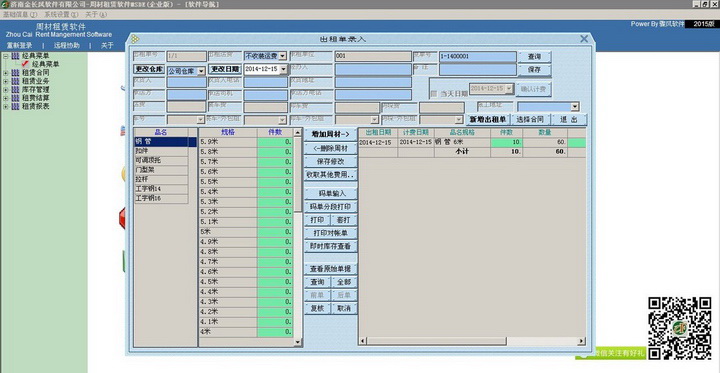
Task: Select 扣件 in the 品名 list
Action: pyautogui.click(x=161, y=151)
